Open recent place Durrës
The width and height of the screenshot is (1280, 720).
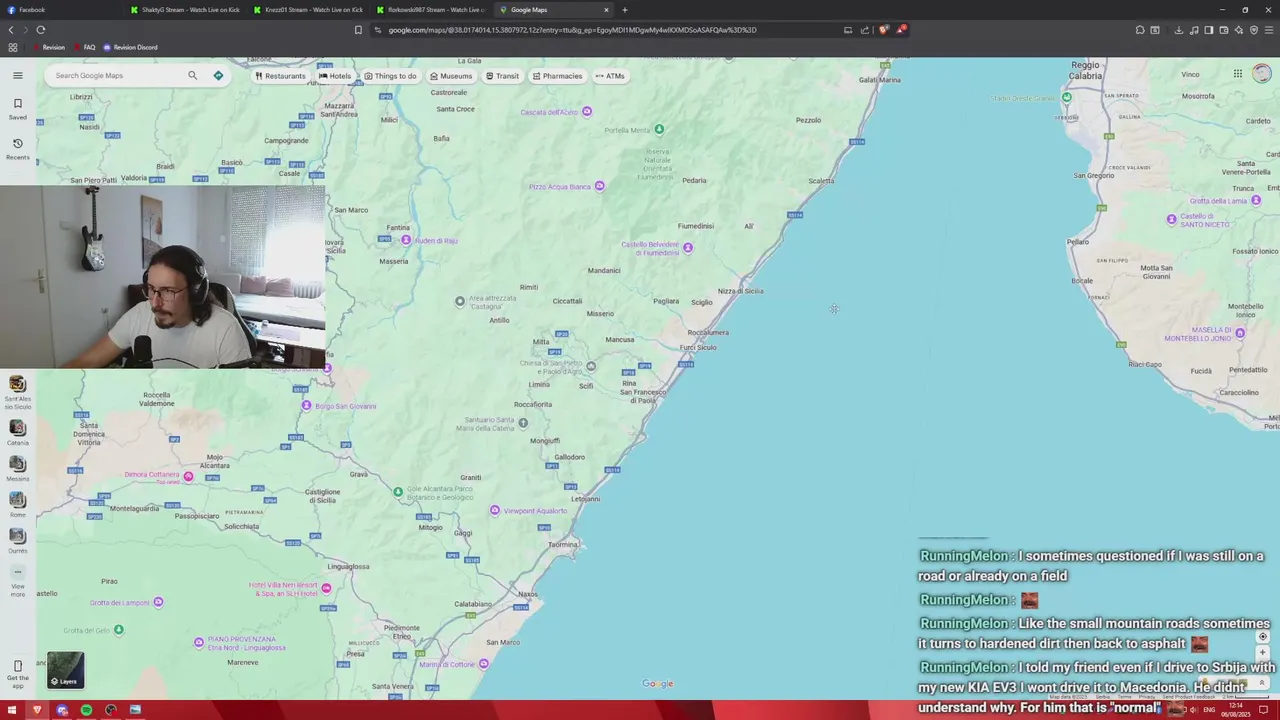point(17,540)
